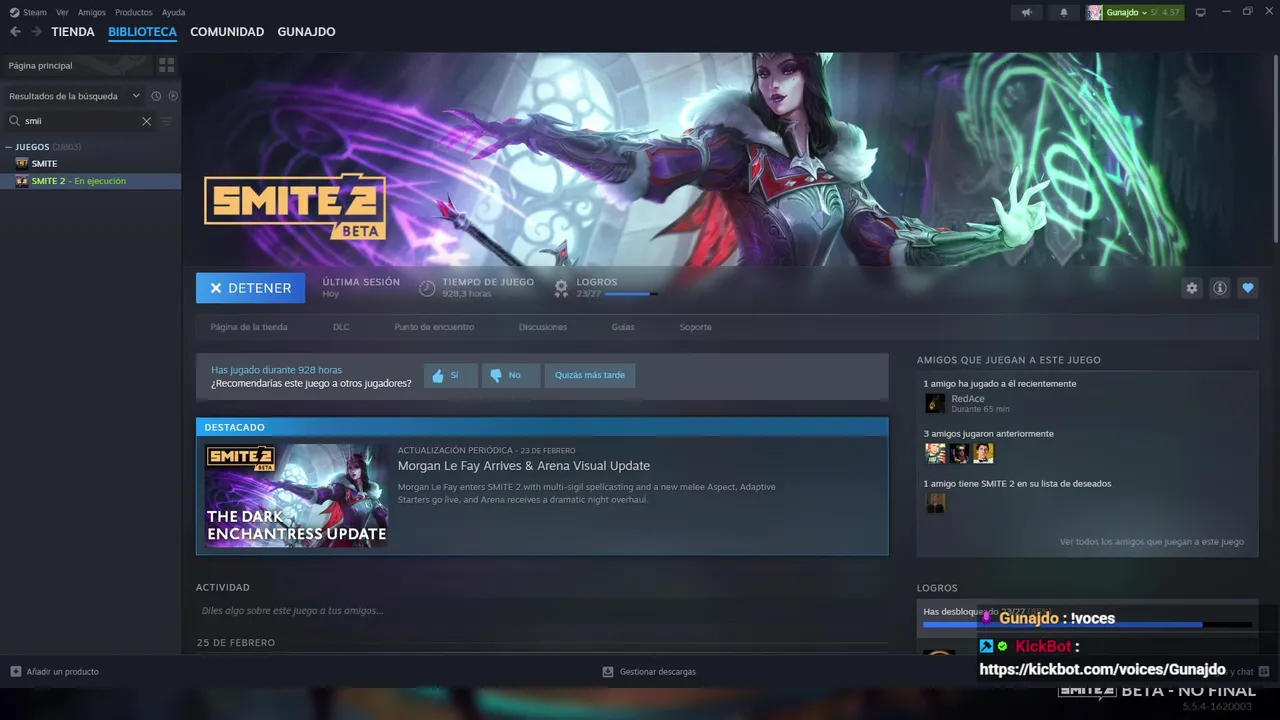Toggle ready-to-play filter icon
This screenshot has width=1280, height=720.
(x=173, y=96)
